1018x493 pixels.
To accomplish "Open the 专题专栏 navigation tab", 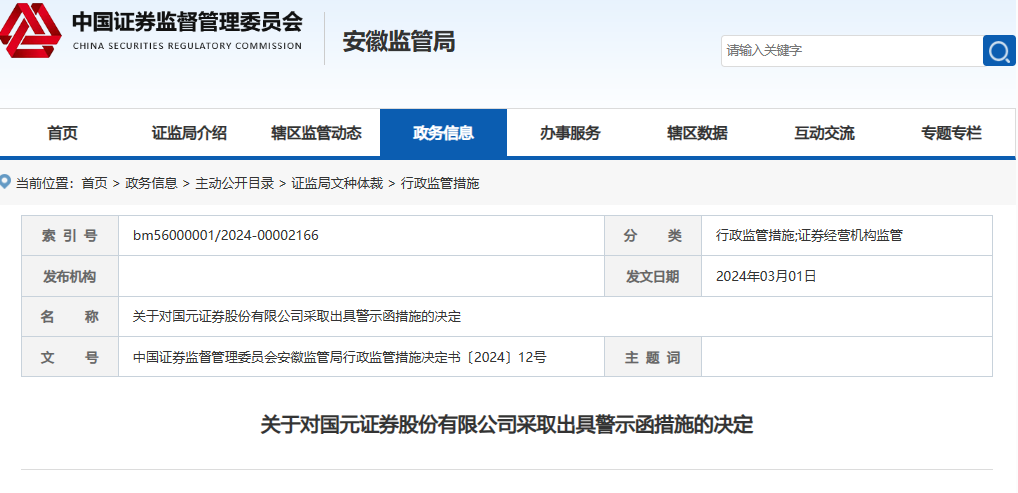I will (951, 133).
